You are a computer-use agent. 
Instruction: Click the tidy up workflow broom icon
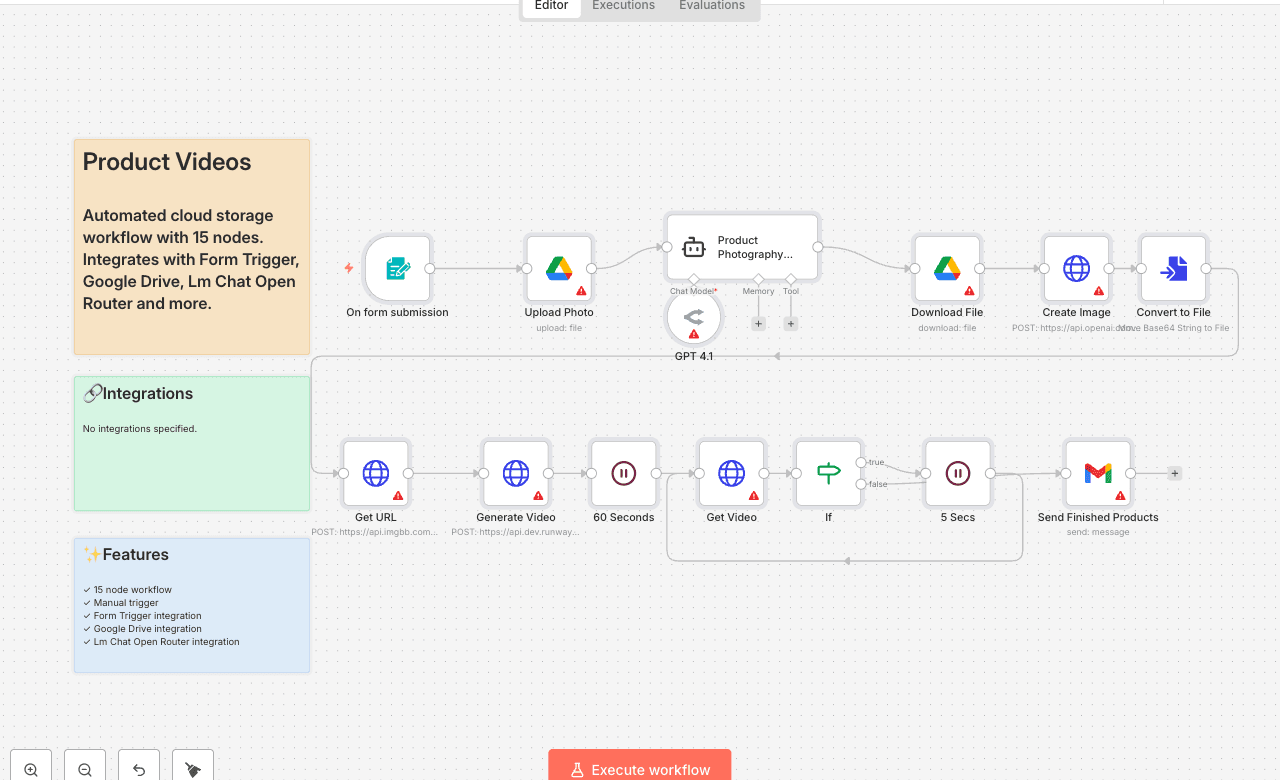pos(193,769)
